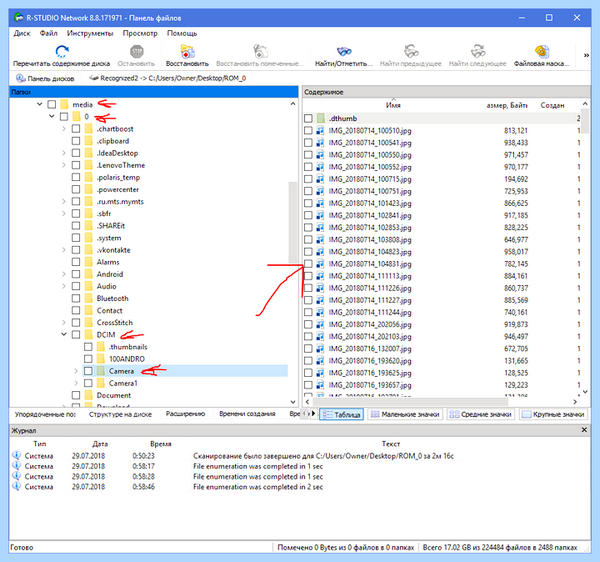Click the contents horizontal scrollbar thumb
This screenshot has height=562, width=600.
[x=411, y=402]
